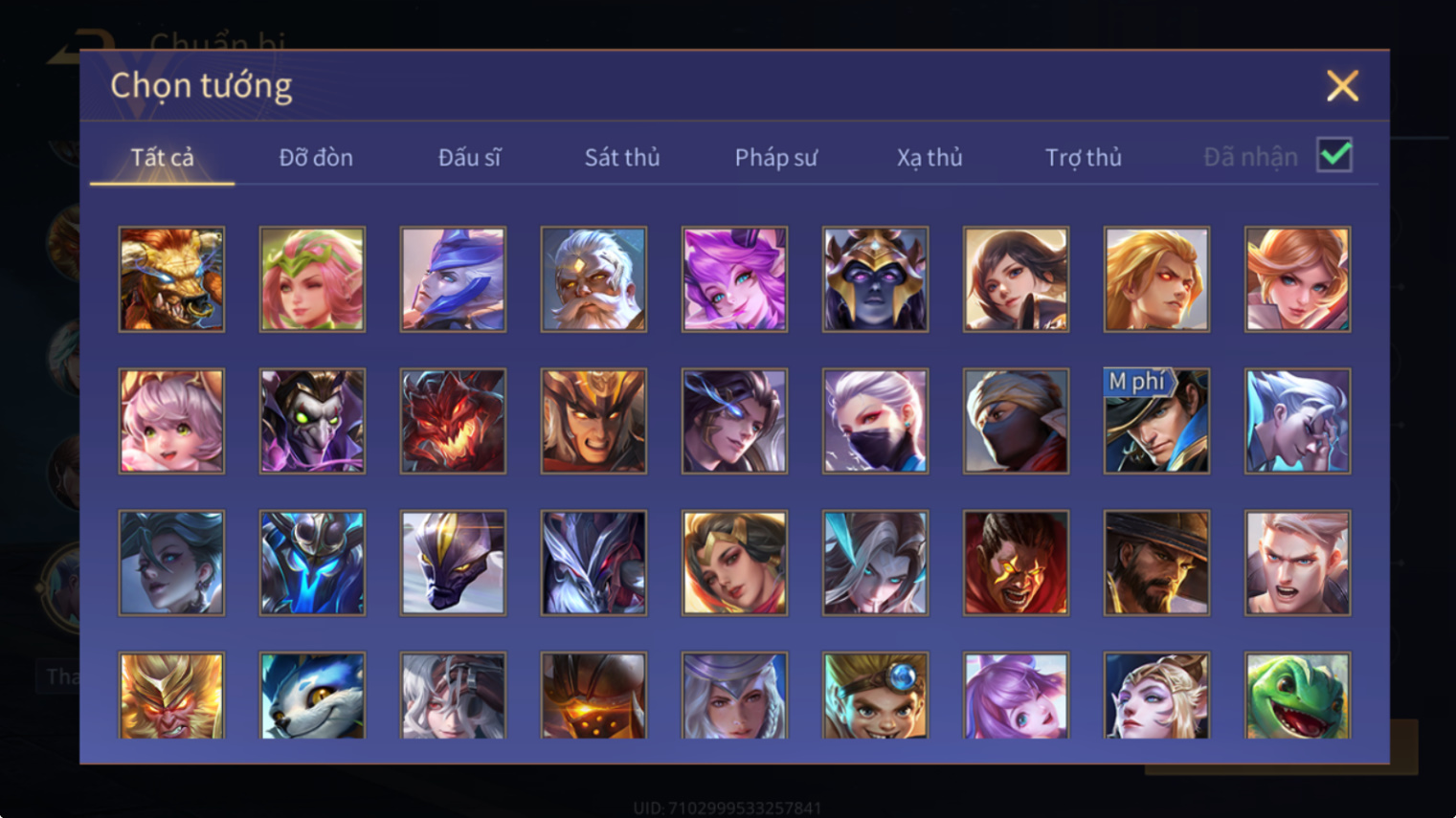
Task: Switch to the "Trợ thủ" tab
Action: 1084,157
